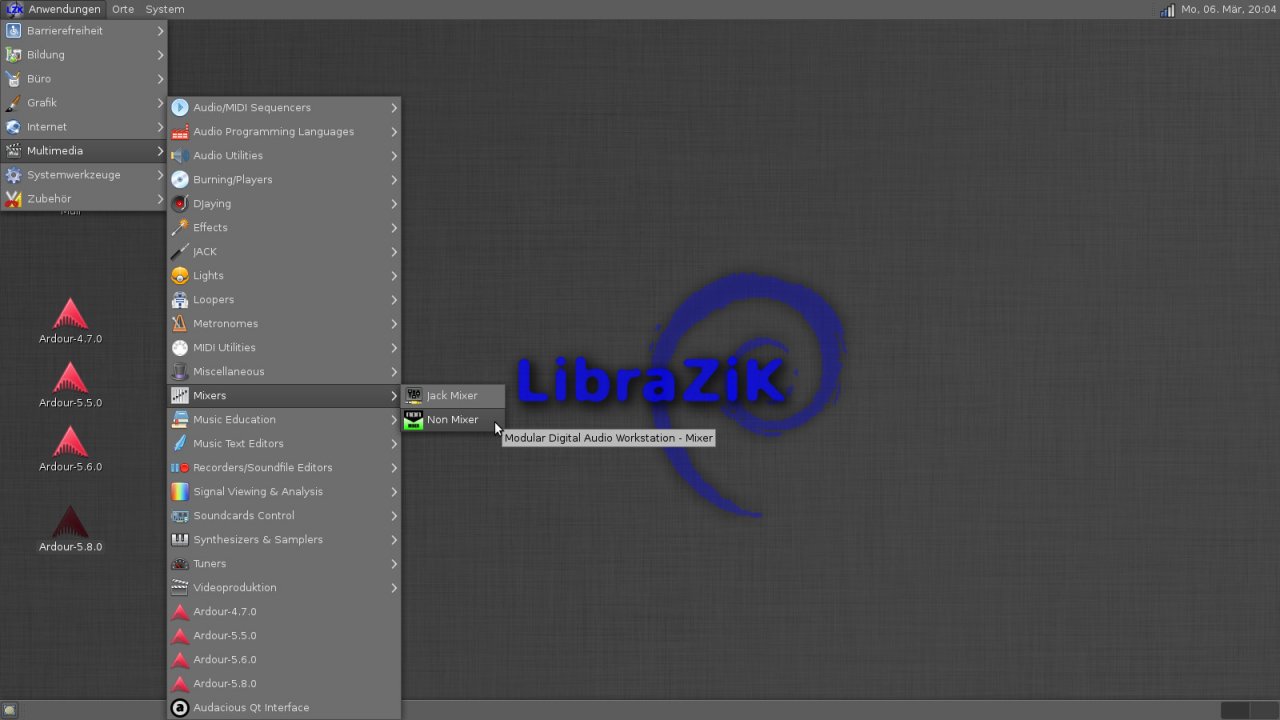
Task: Click the clock showing Mo, 06. Mär, 20:04
Action: [x=1229, y=9]
